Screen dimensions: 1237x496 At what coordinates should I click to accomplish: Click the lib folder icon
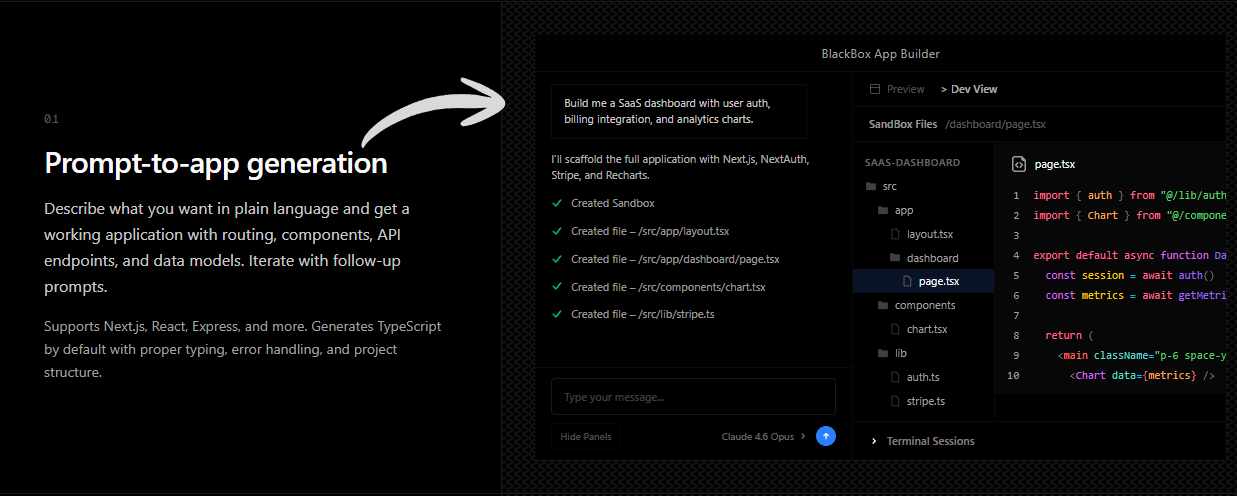[882, 353]
